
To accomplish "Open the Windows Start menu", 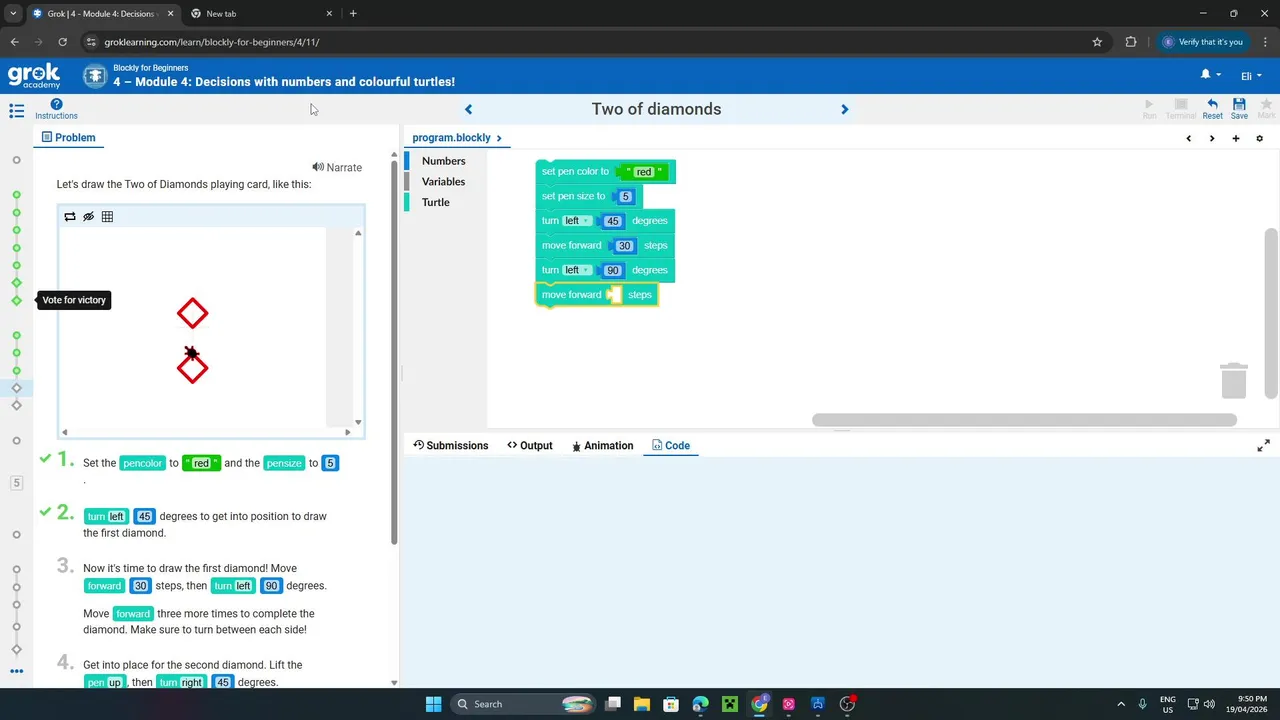I will coord(433,704).
